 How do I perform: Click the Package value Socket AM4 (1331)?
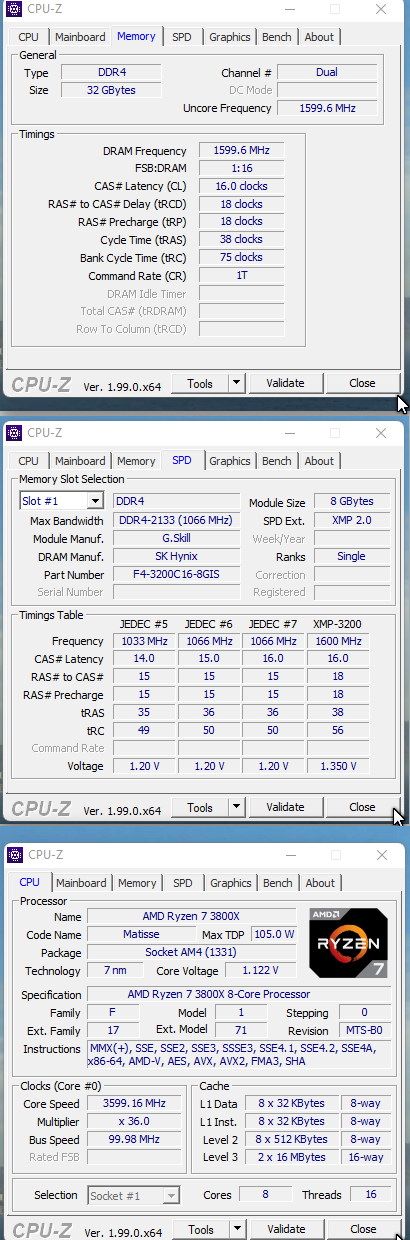192,952
